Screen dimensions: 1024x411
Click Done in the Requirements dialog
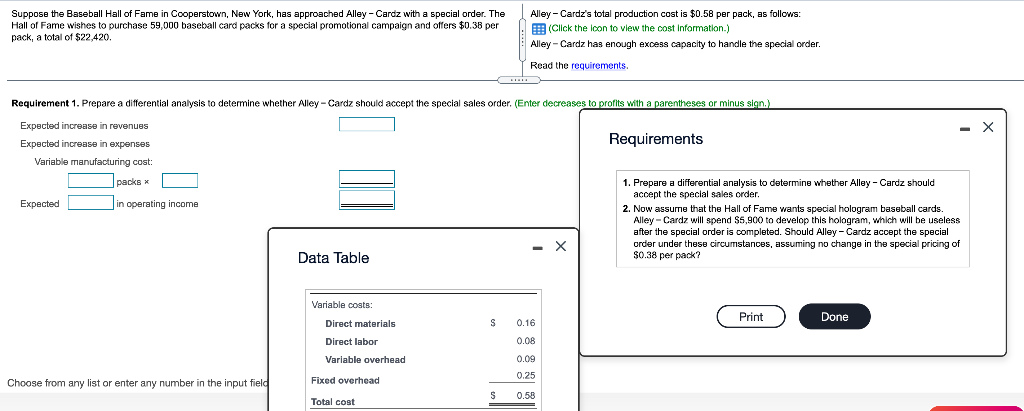pyautogui.click(x=835, y=317)
